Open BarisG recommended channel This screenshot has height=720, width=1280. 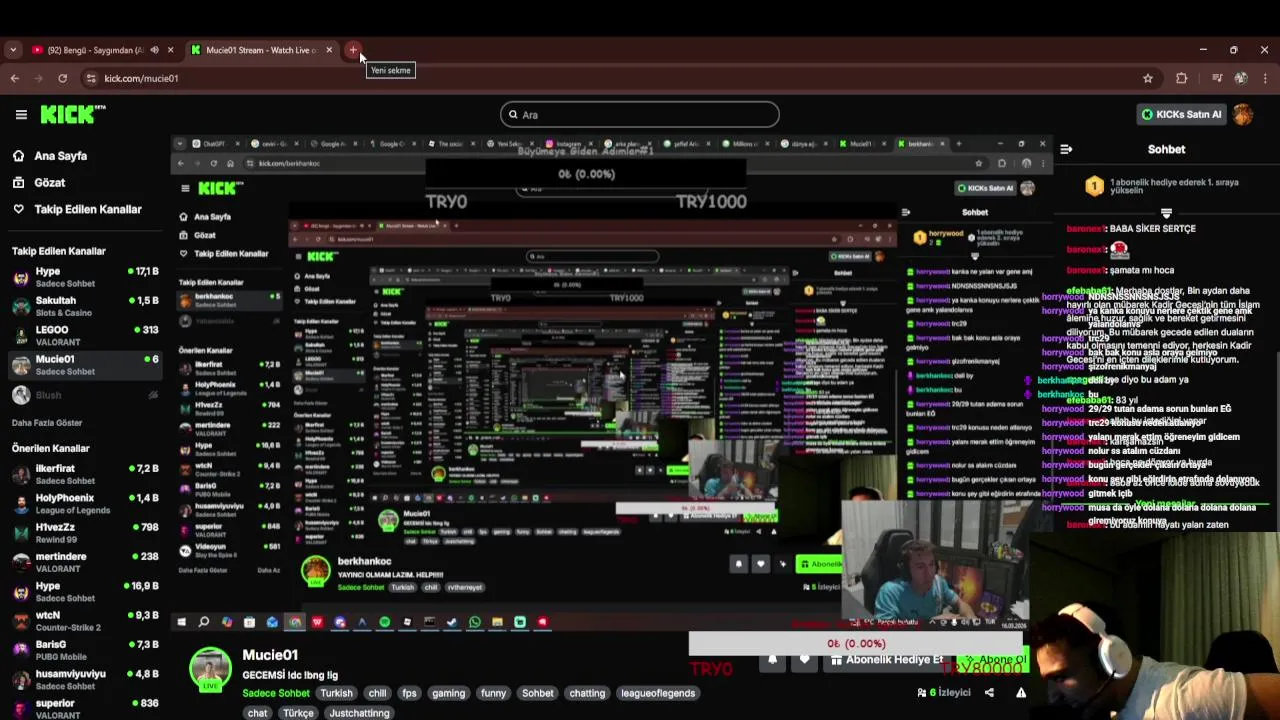click(x=84, y=650)
